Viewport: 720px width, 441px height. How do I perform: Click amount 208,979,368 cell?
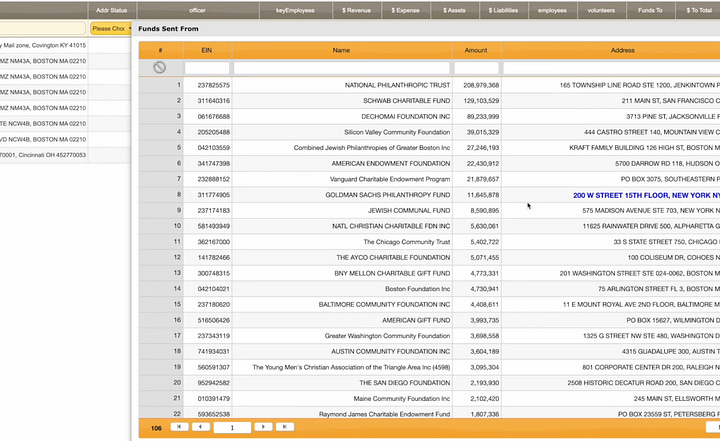[x=477, y=85]
